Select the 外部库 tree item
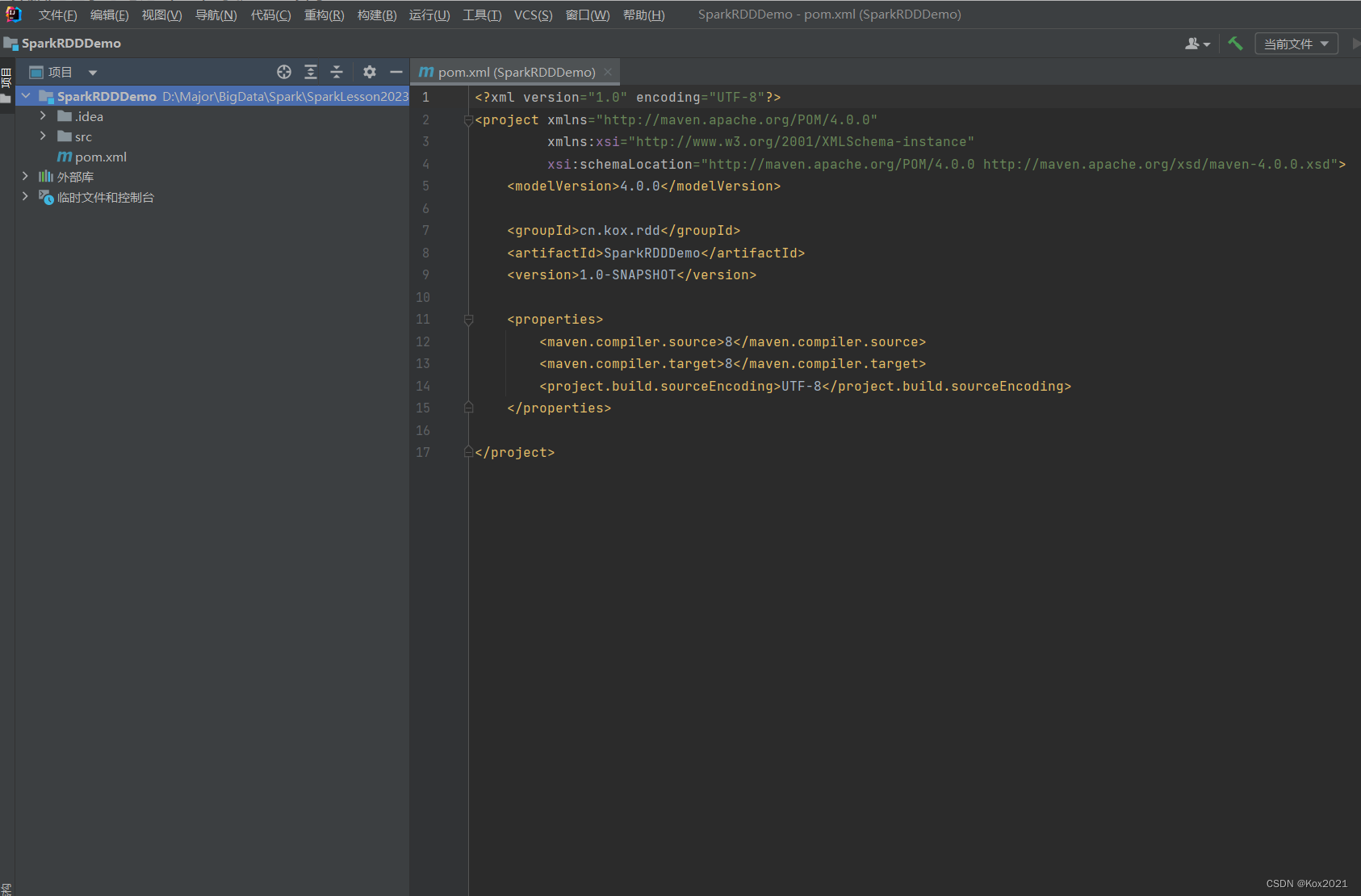1361x896 pixels. pyautogui.click(x=66, y=177)
